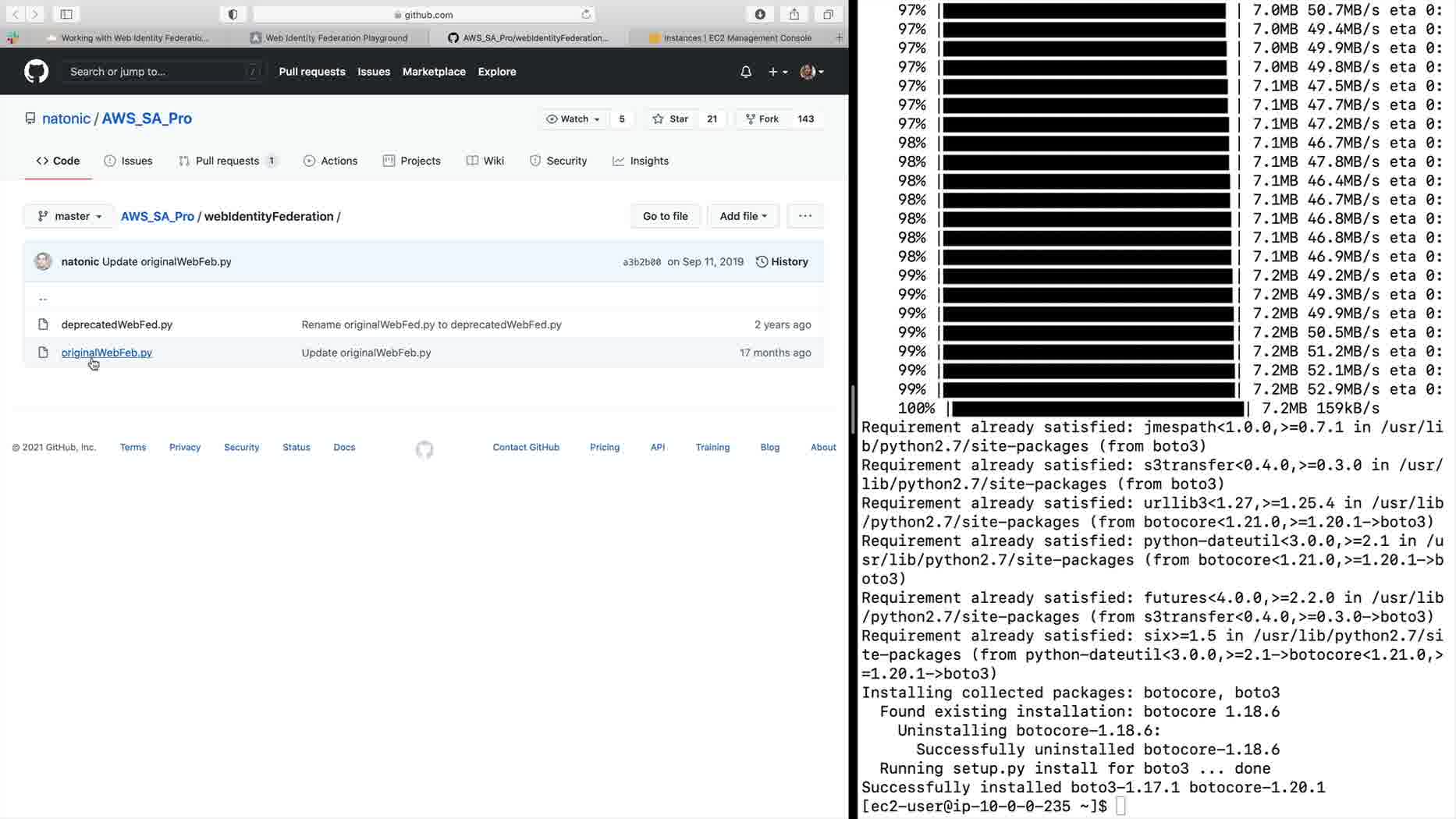Open the stargazers count 21

(712, 119)
